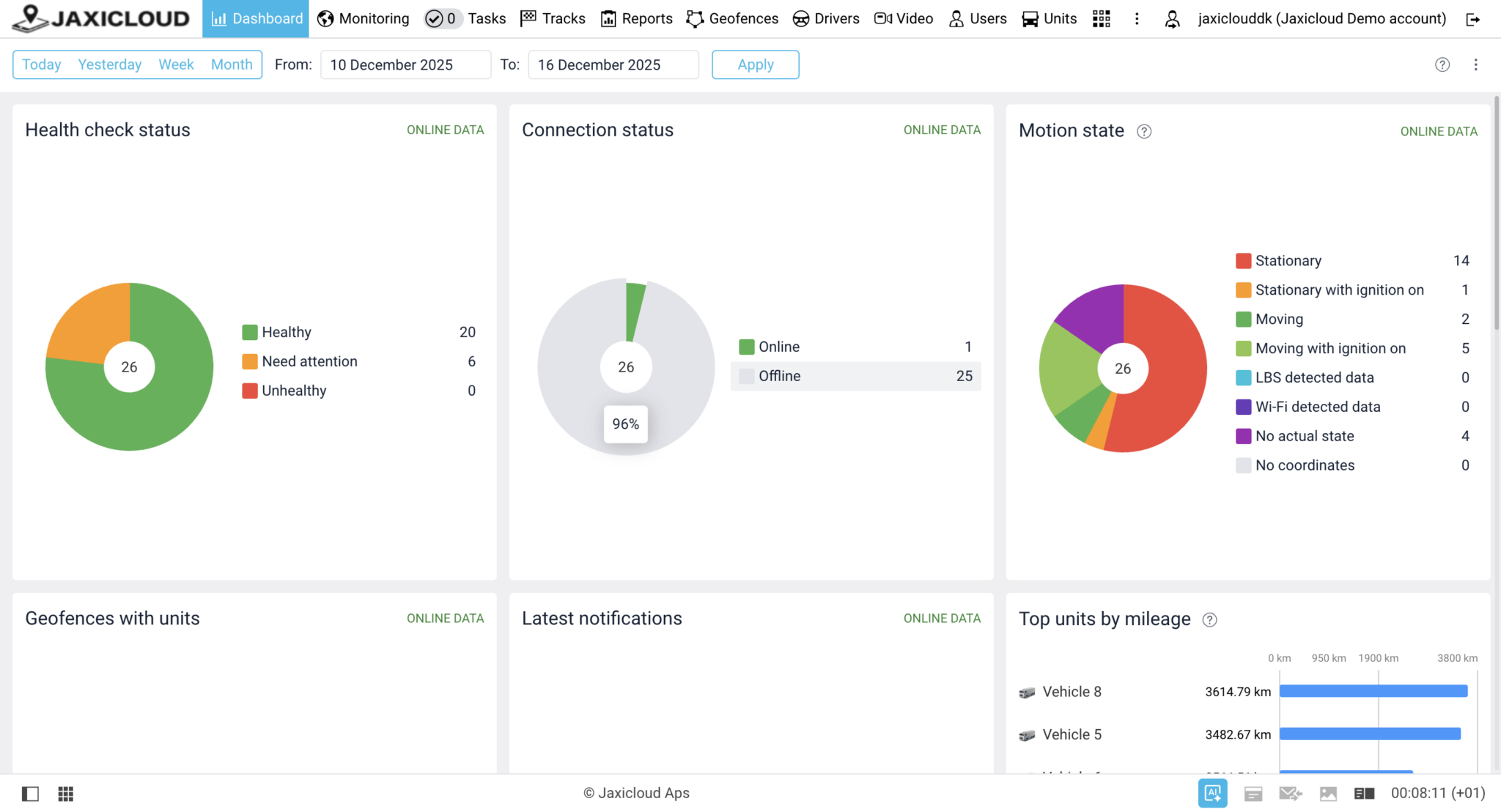Toggle the Healthy legend item

point(359,332)
